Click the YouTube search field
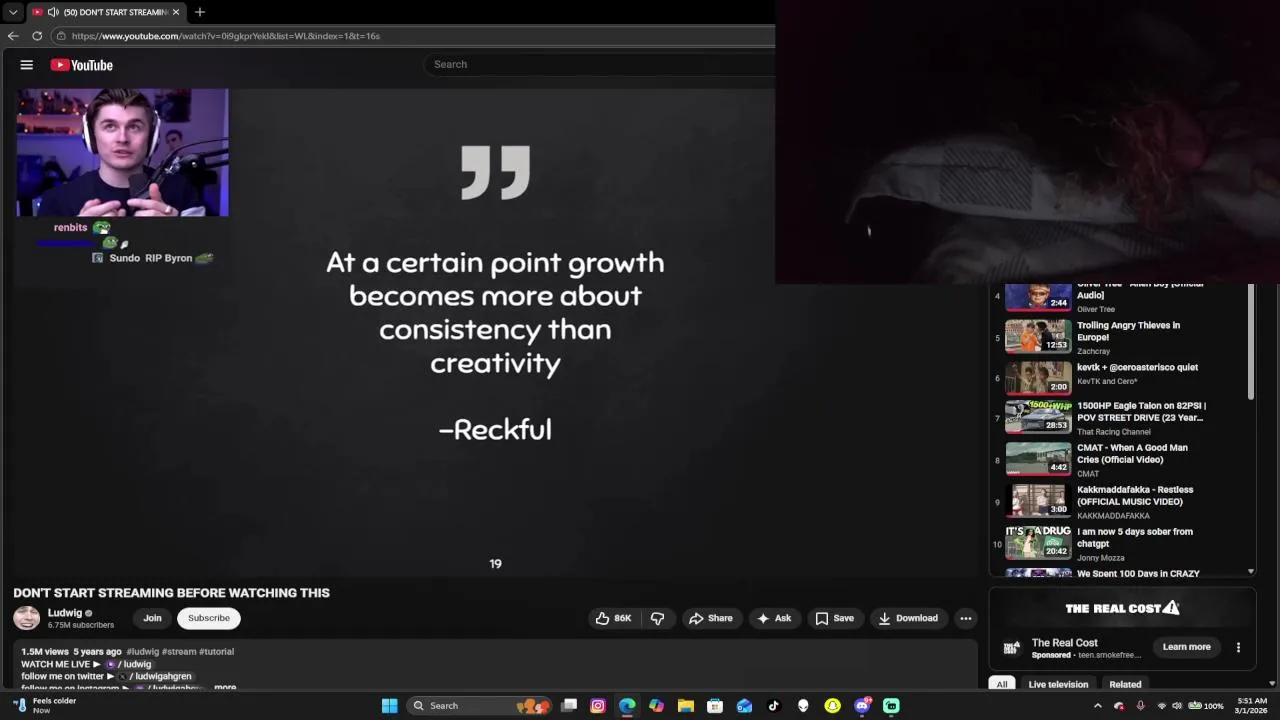Viewport: 1280px width, 720px height. (x=600, y=64)
